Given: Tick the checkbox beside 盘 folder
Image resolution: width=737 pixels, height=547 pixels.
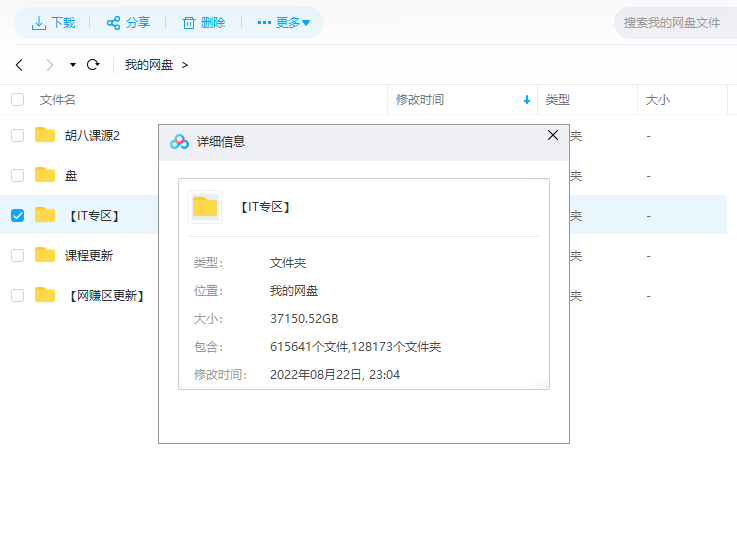Looking at the screenshot, I should (x=17, y=175).
